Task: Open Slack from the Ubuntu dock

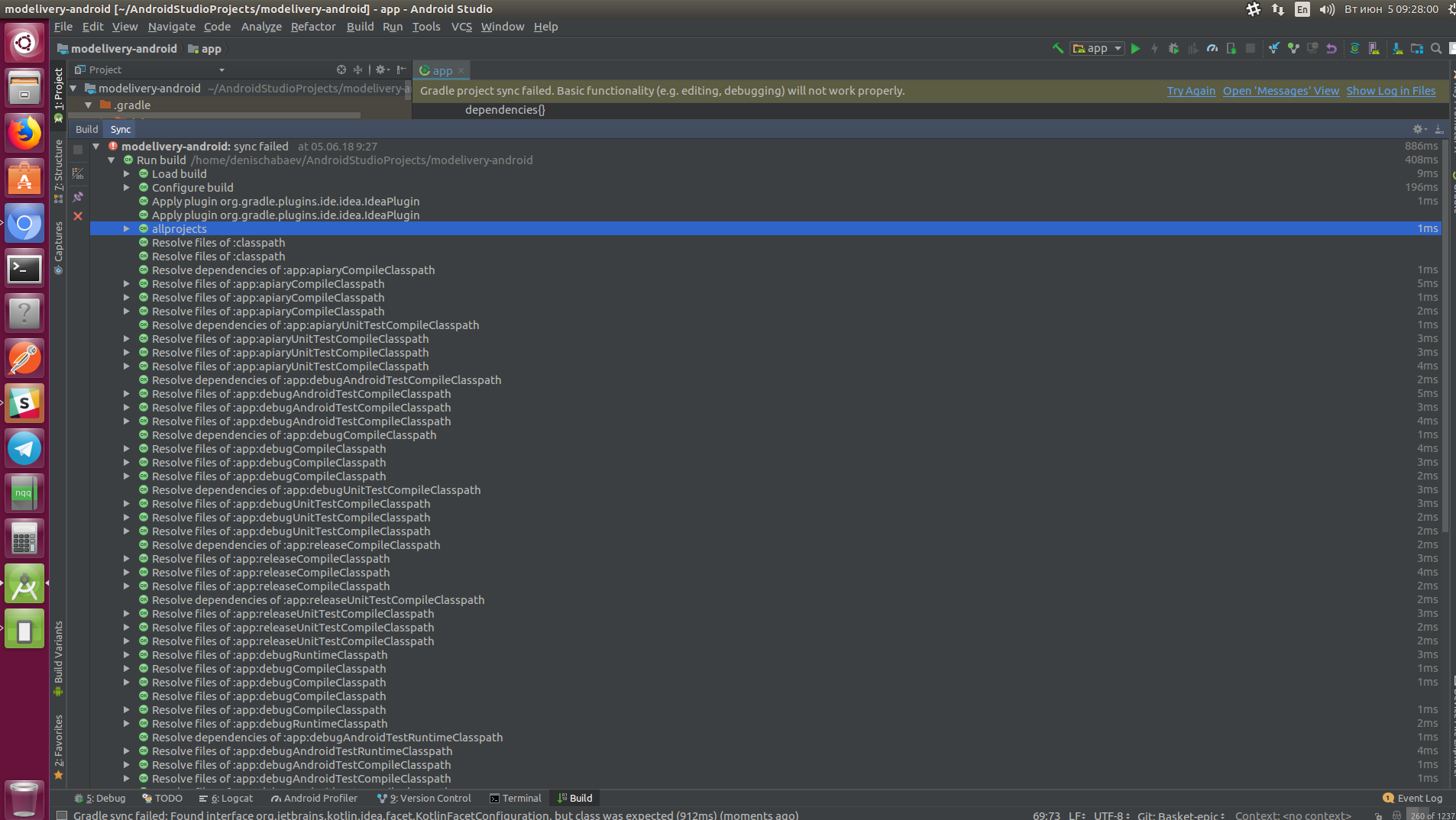Action: pyautogui.click(x=24, y=403)
